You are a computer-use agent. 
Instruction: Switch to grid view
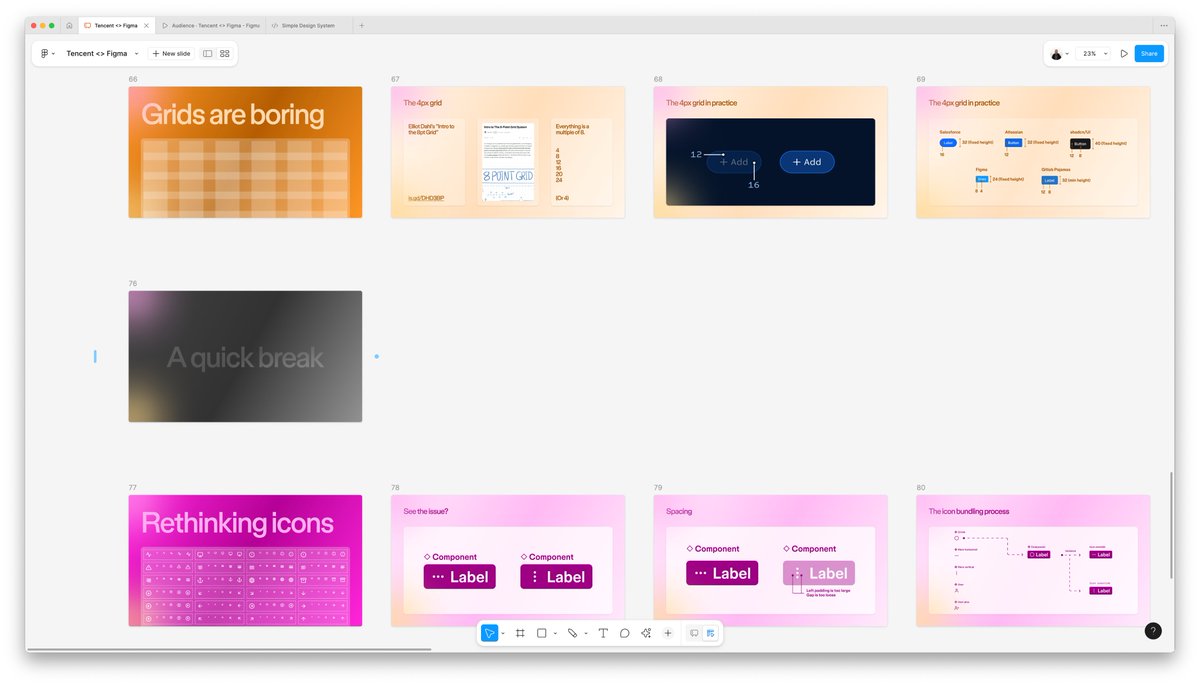click(225, 53)
